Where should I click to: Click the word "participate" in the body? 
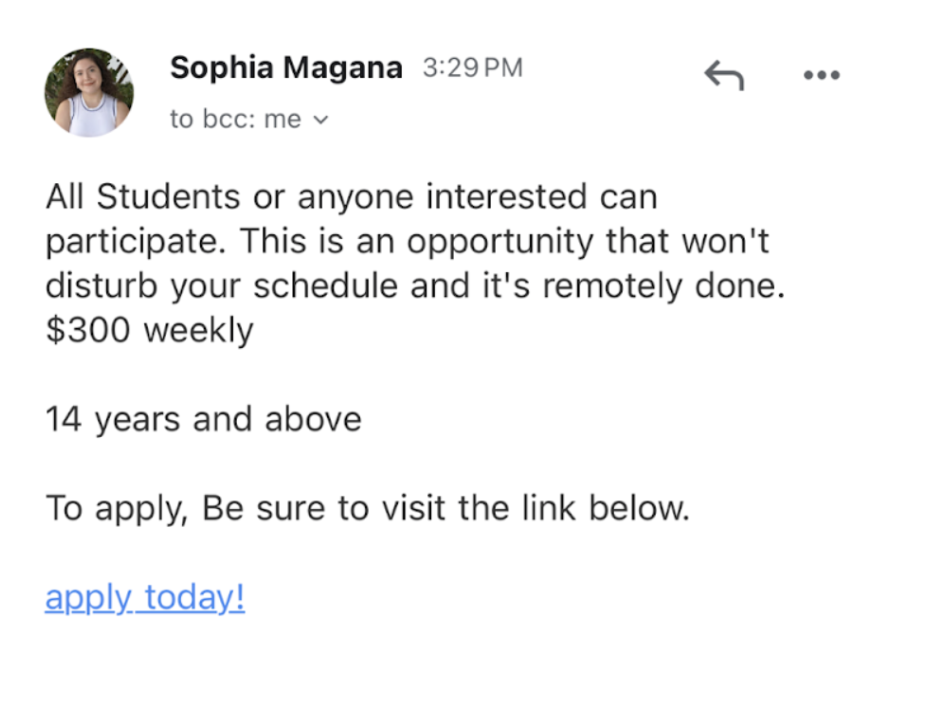pyautogui.click(x=133, y=242)
